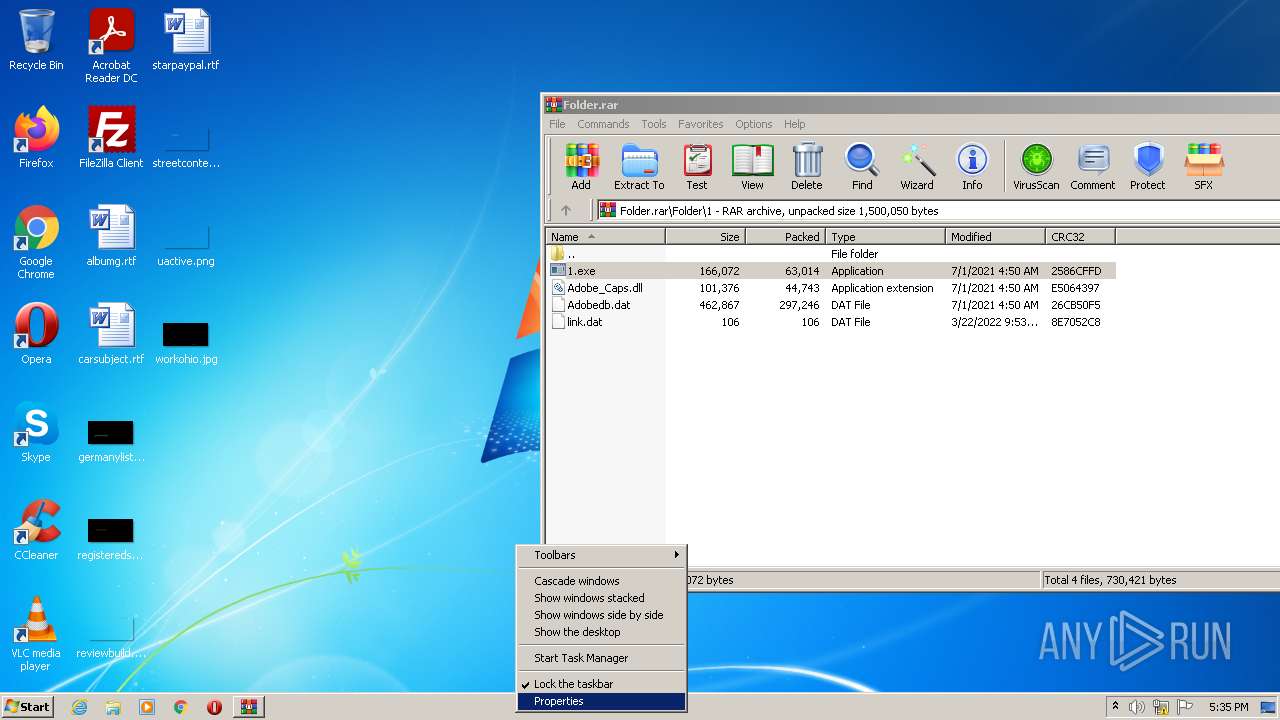
Task: Choose Show windows side by side
Action: coord(601,615)
